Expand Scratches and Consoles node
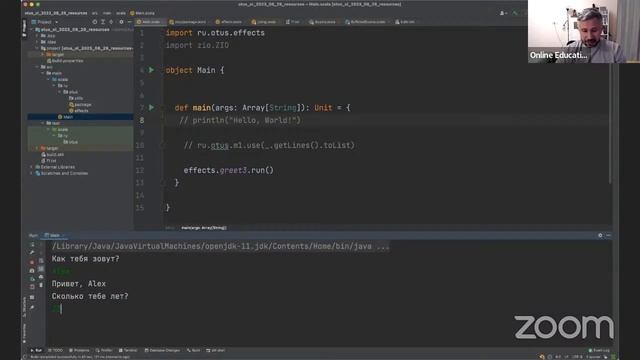 [x=32, y=173]
